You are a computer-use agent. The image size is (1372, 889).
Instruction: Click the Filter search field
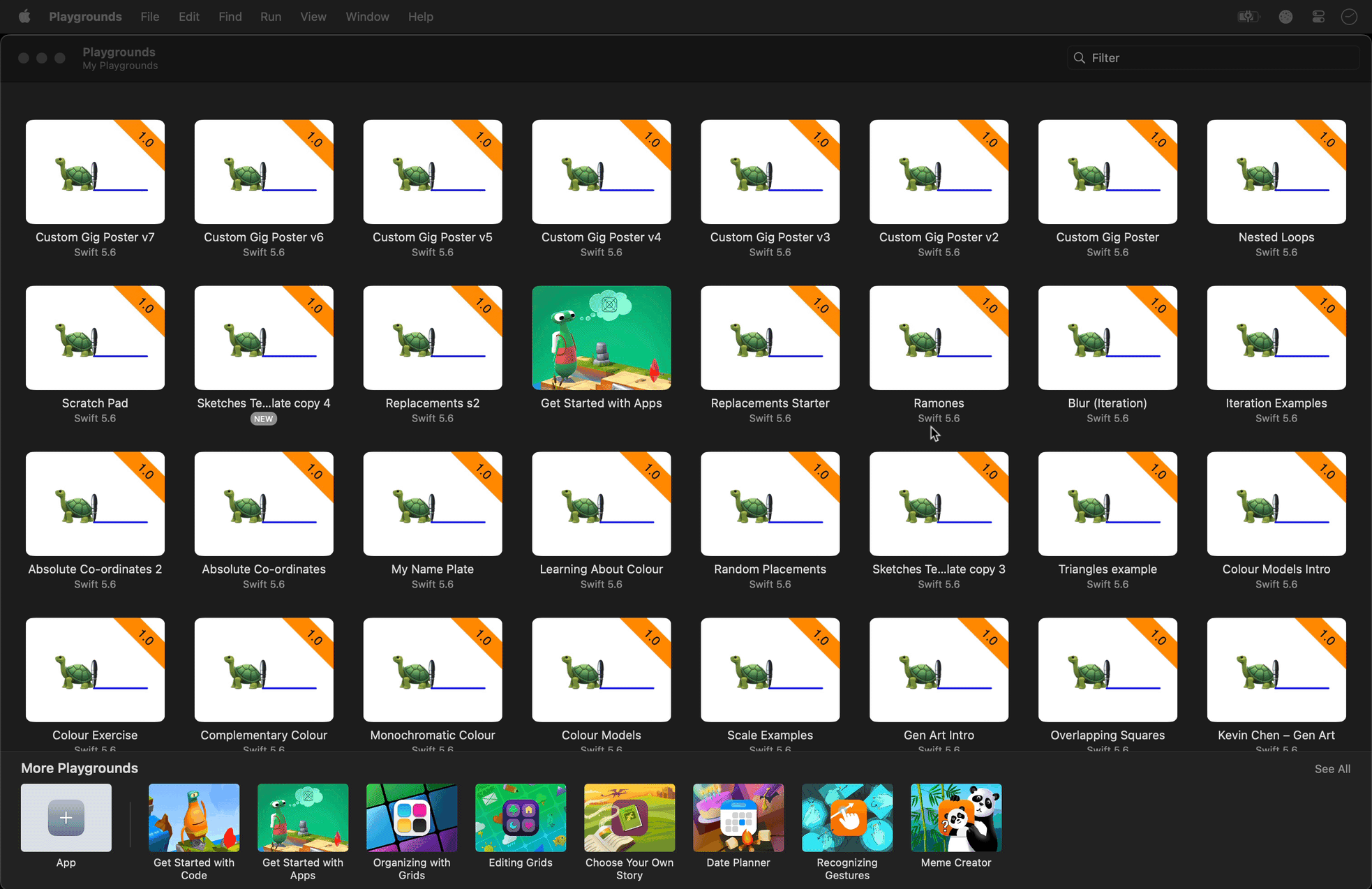1212,57
